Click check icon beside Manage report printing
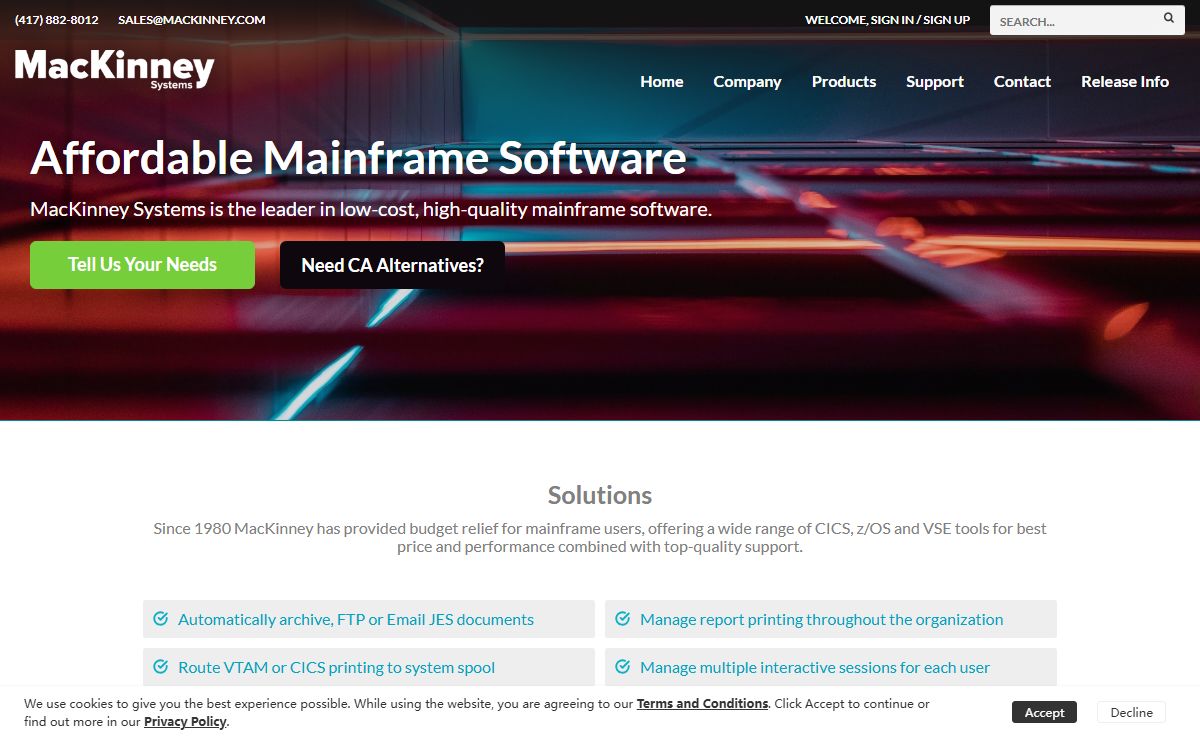The width and height of the screenshot is (1200, 740). (x=622, y=619)
